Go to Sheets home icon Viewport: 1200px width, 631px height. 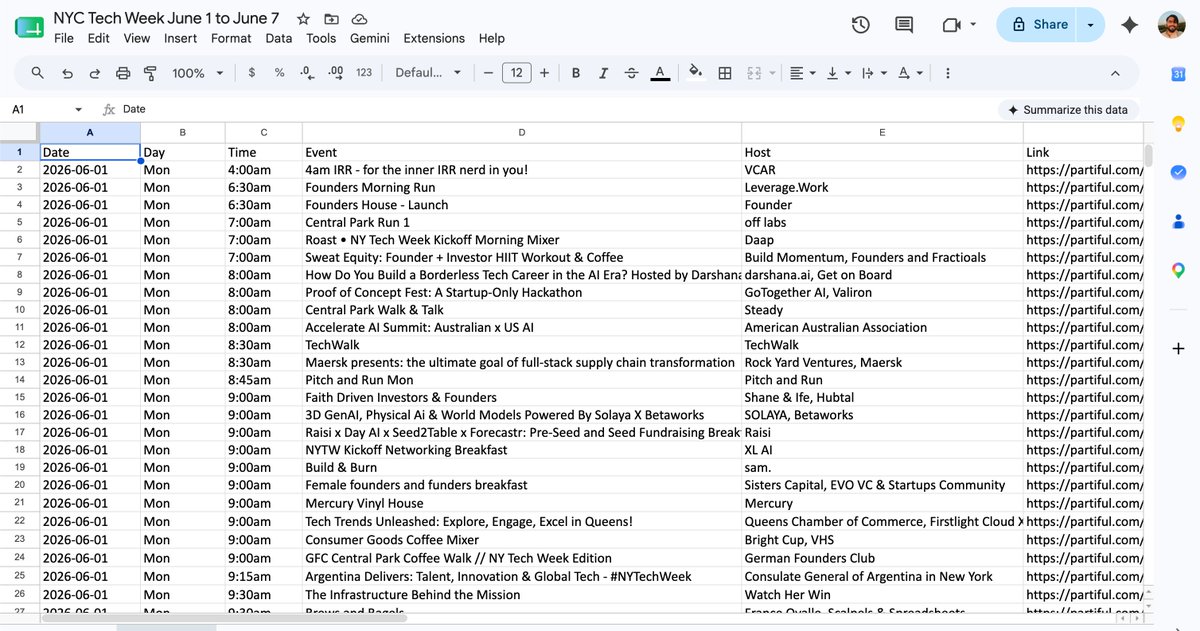(x=29, y=27)
